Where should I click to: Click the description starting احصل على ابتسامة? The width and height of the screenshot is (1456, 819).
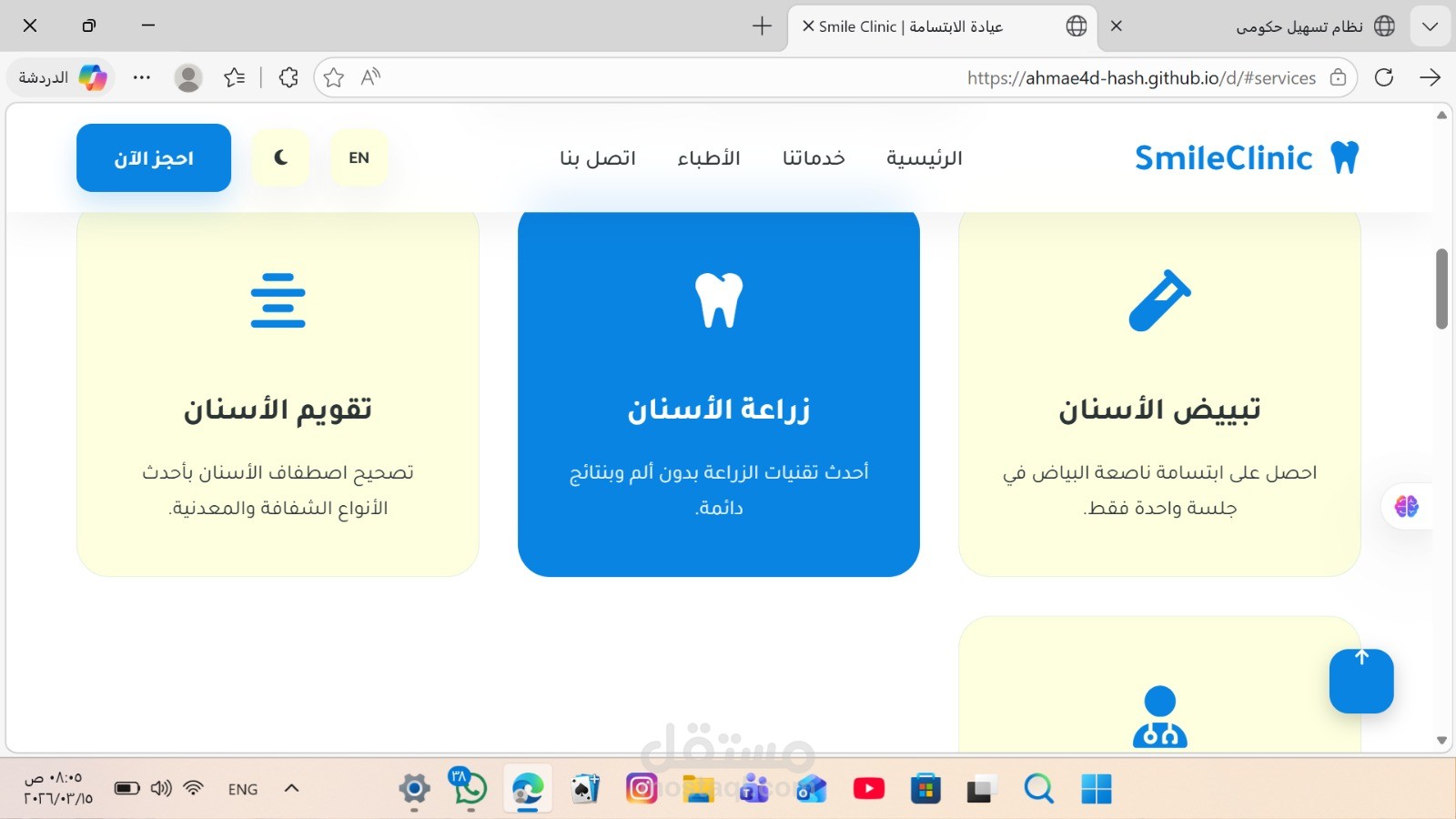point(1159,490)
